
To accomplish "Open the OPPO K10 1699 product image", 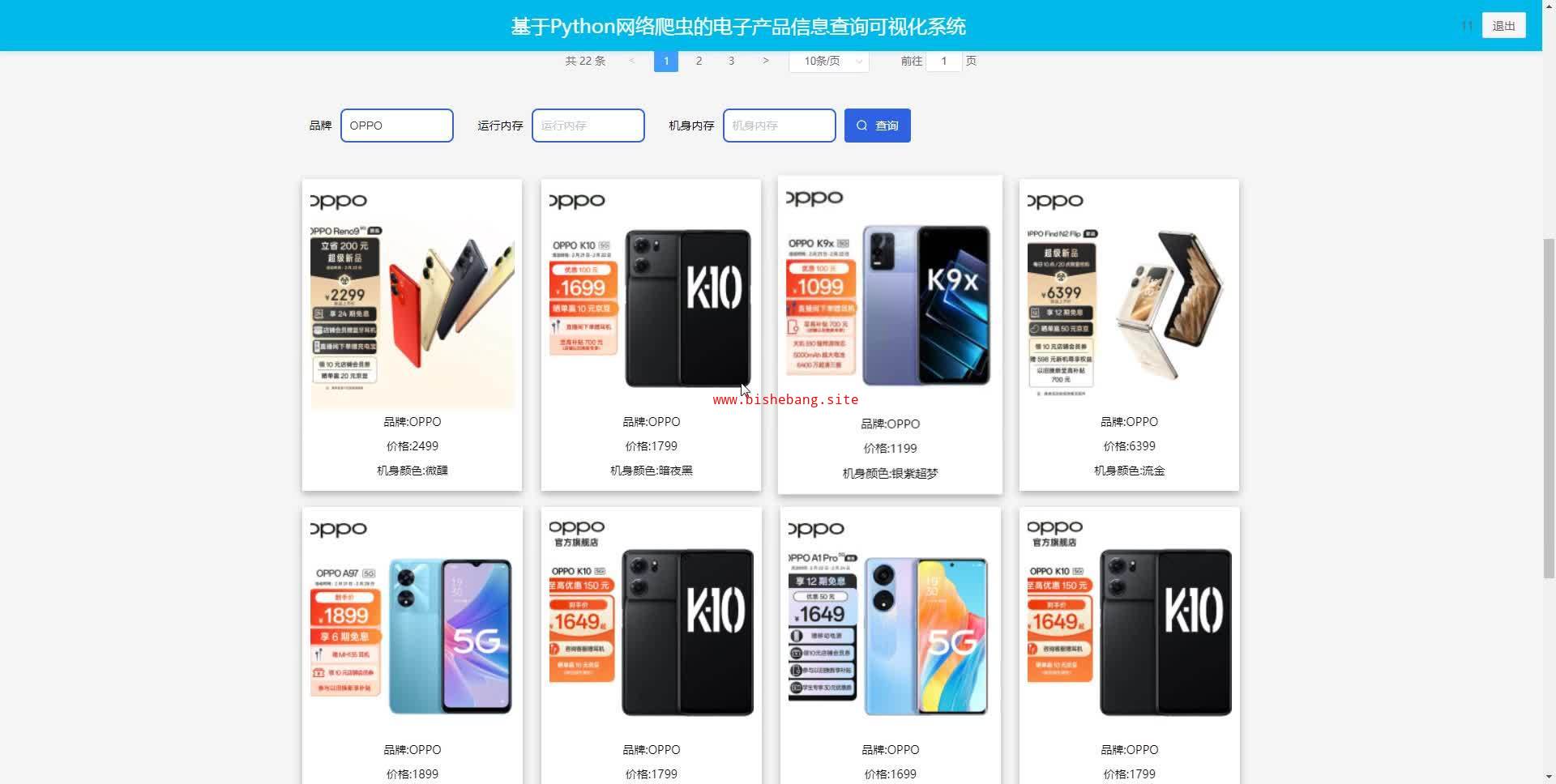I will tap(652, 296).
